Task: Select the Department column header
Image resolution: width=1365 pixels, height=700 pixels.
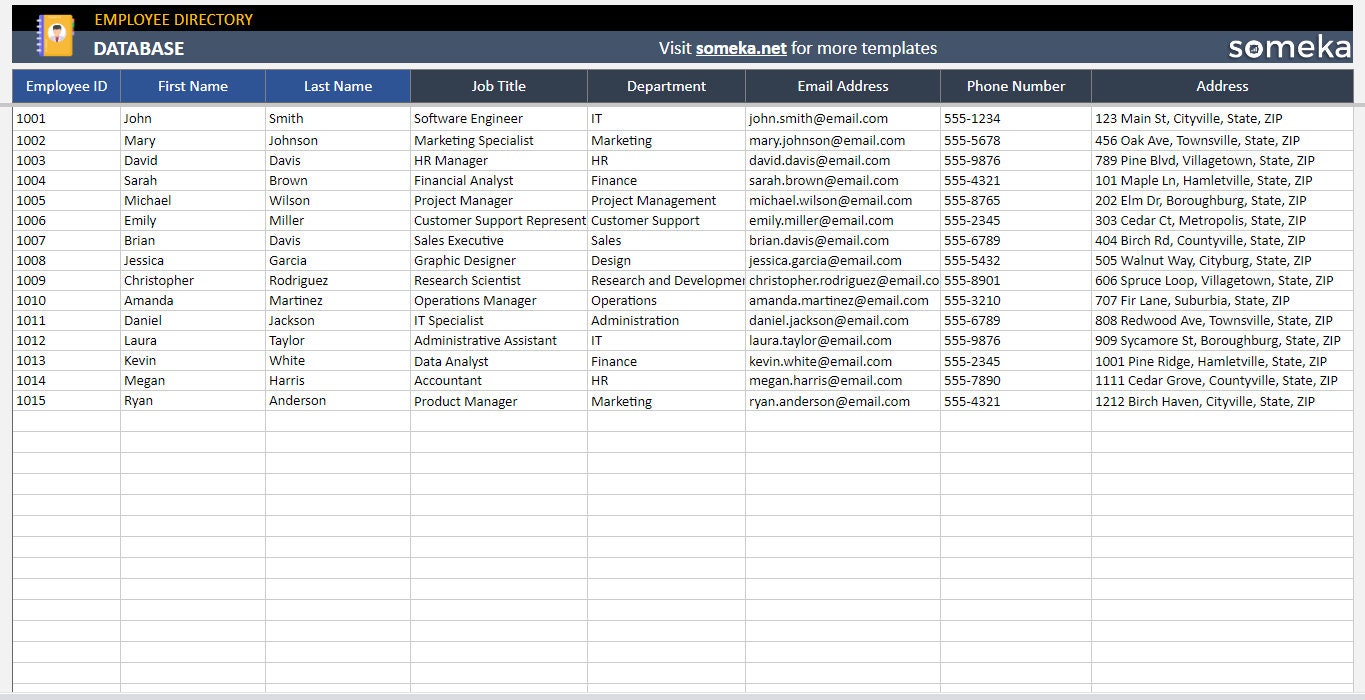Action: 665,86
